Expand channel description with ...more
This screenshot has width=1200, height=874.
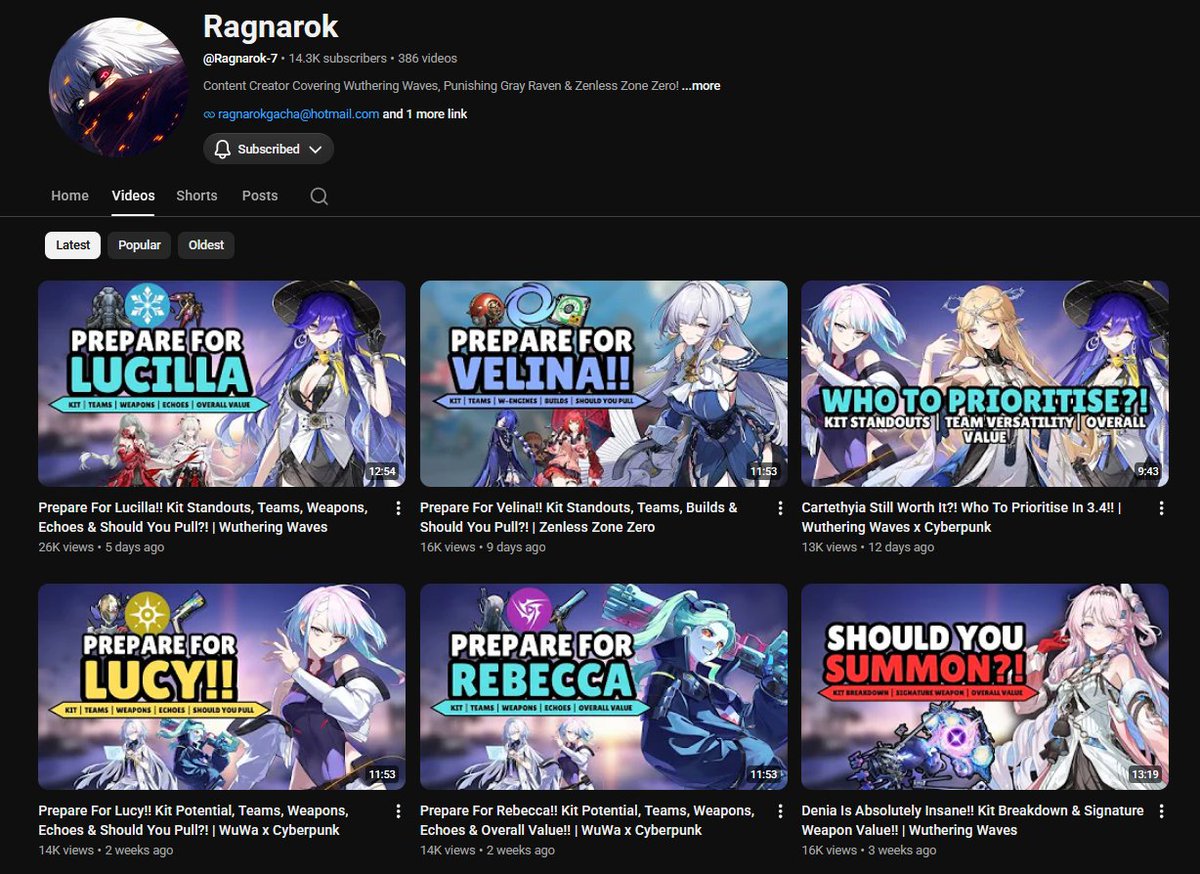[x=701, y=86]
